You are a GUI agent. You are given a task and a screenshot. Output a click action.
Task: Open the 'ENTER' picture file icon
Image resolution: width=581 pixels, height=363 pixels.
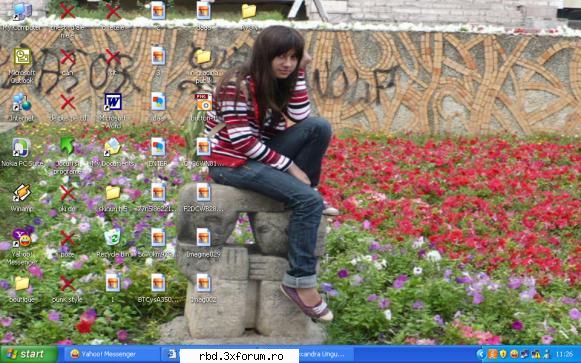coord(158,147)
